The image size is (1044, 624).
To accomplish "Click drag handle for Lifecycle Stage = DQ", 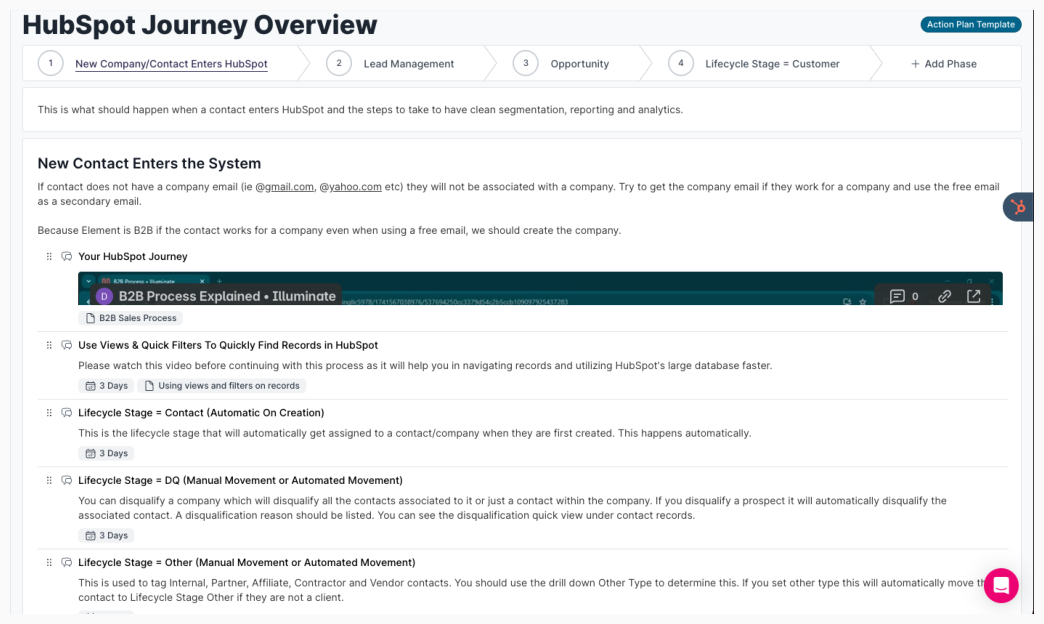I will point(49,480).
